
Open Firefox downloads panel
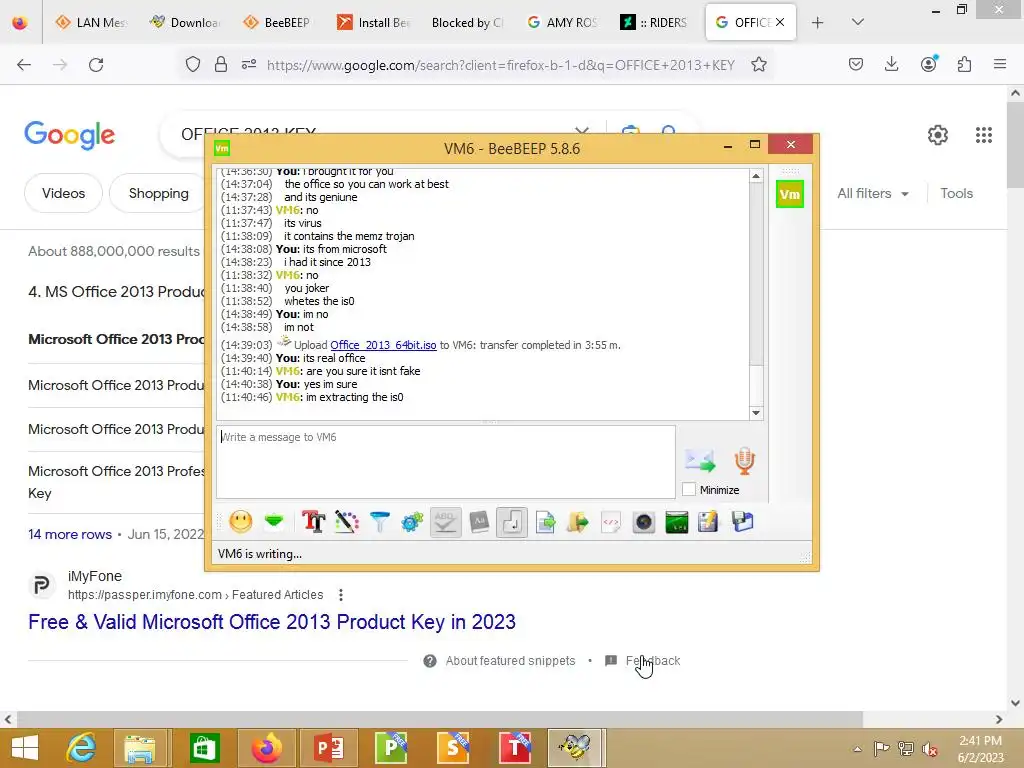pyautogui.click(x=891, y=64)
